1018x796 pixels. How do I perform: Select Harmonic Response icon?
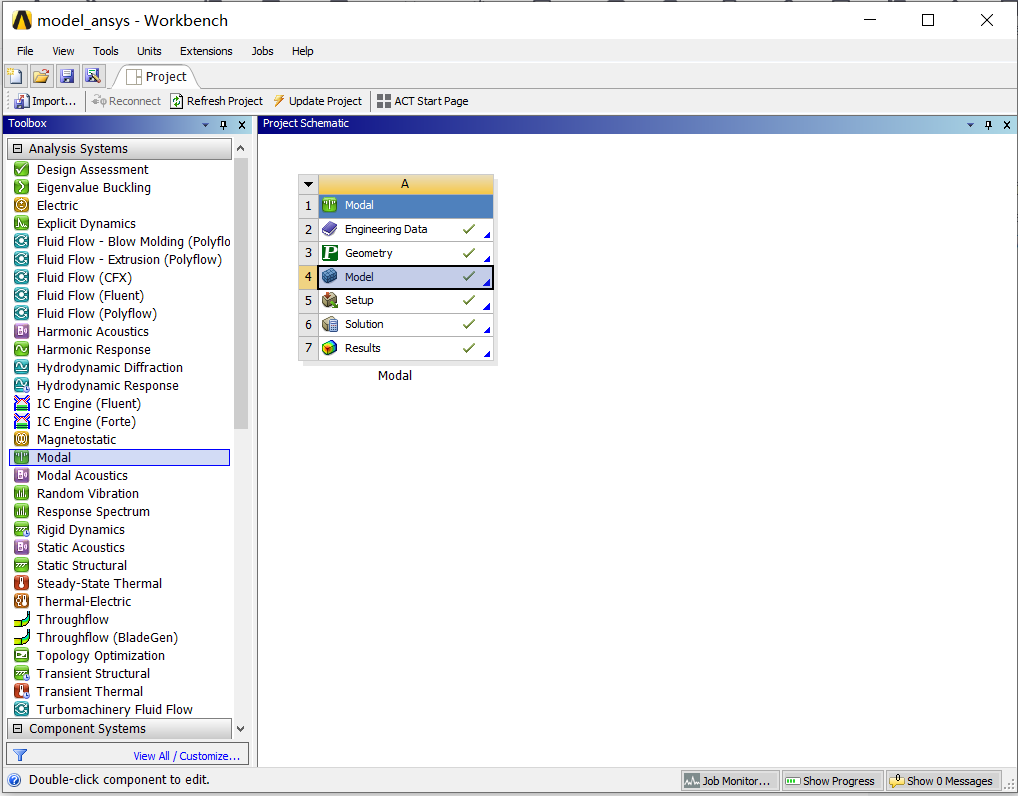click(x=21, y=349)
